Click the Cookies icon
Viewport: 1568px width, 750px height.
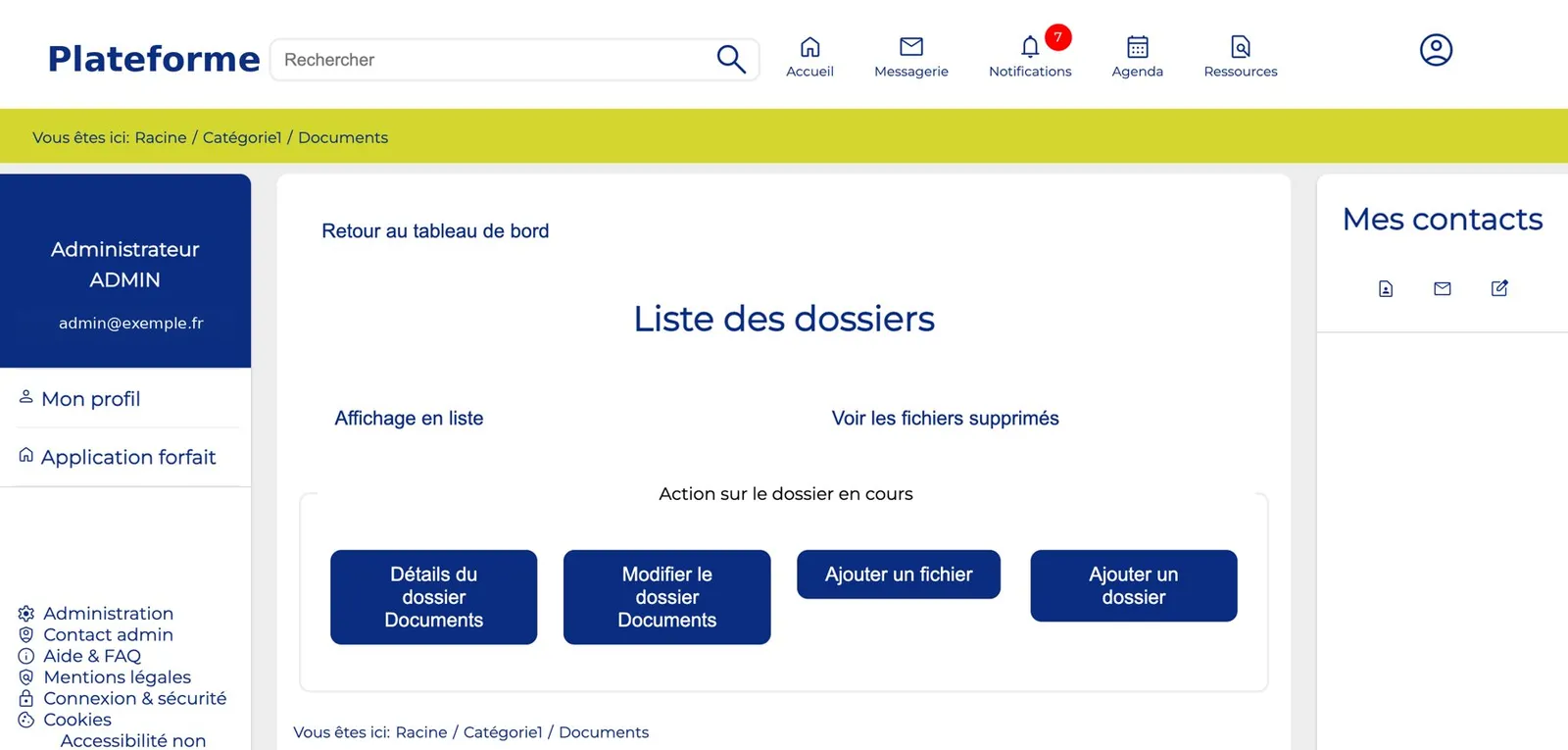[26, 720]
